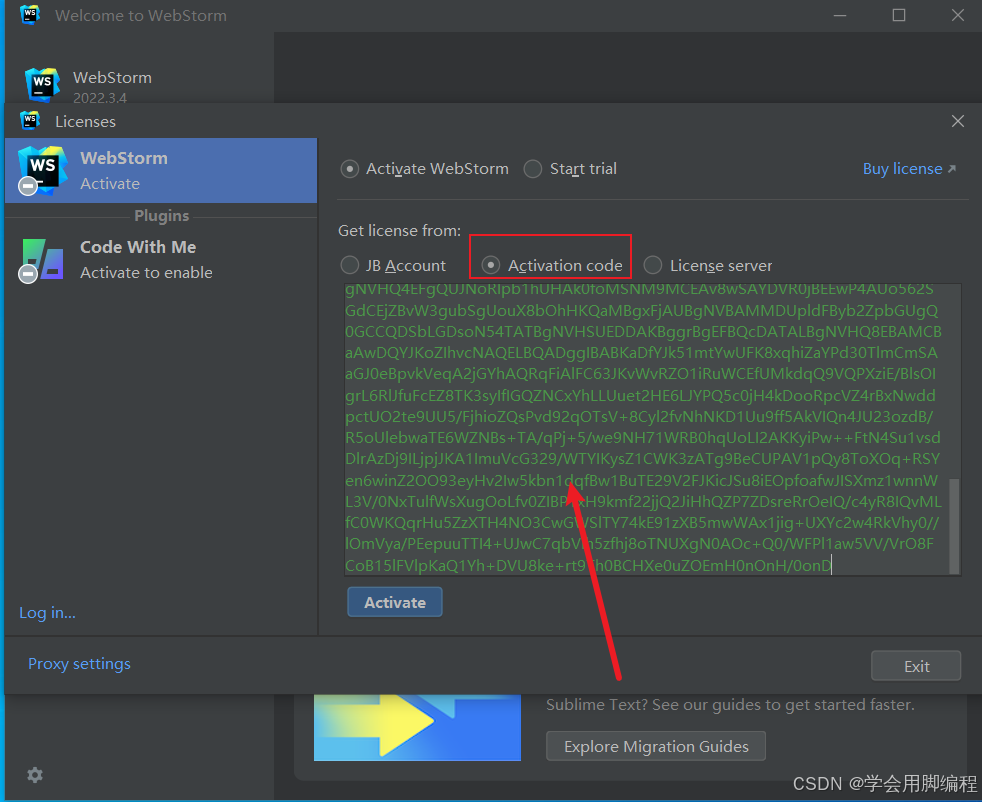Select the WebStorm Activate entry in the list
Viewport: 982px width, 802px height.
pos(161,170)
